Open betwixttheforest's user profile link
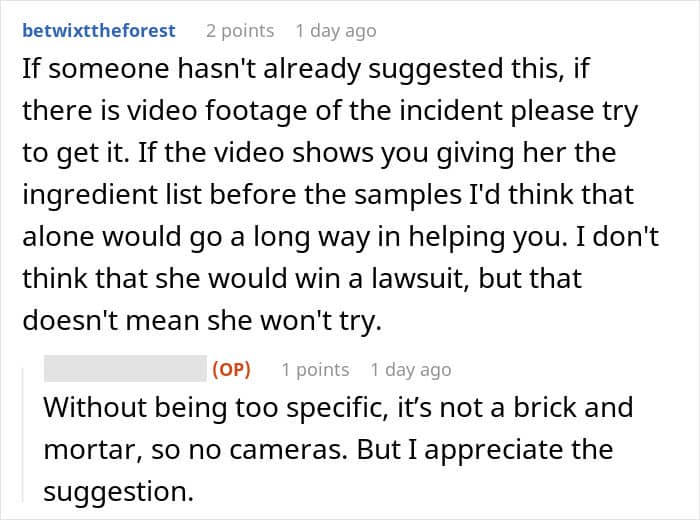The width and height of the screenshot is (700, 520). point(98,30)
